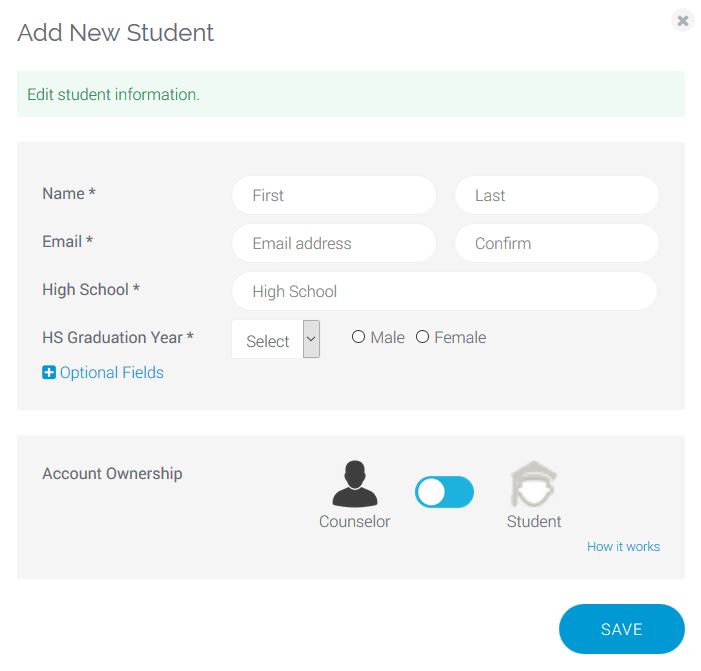Viewport: 701px width, 671px height.
Task: Click the Email address field
Action: (x=334, y=243)
